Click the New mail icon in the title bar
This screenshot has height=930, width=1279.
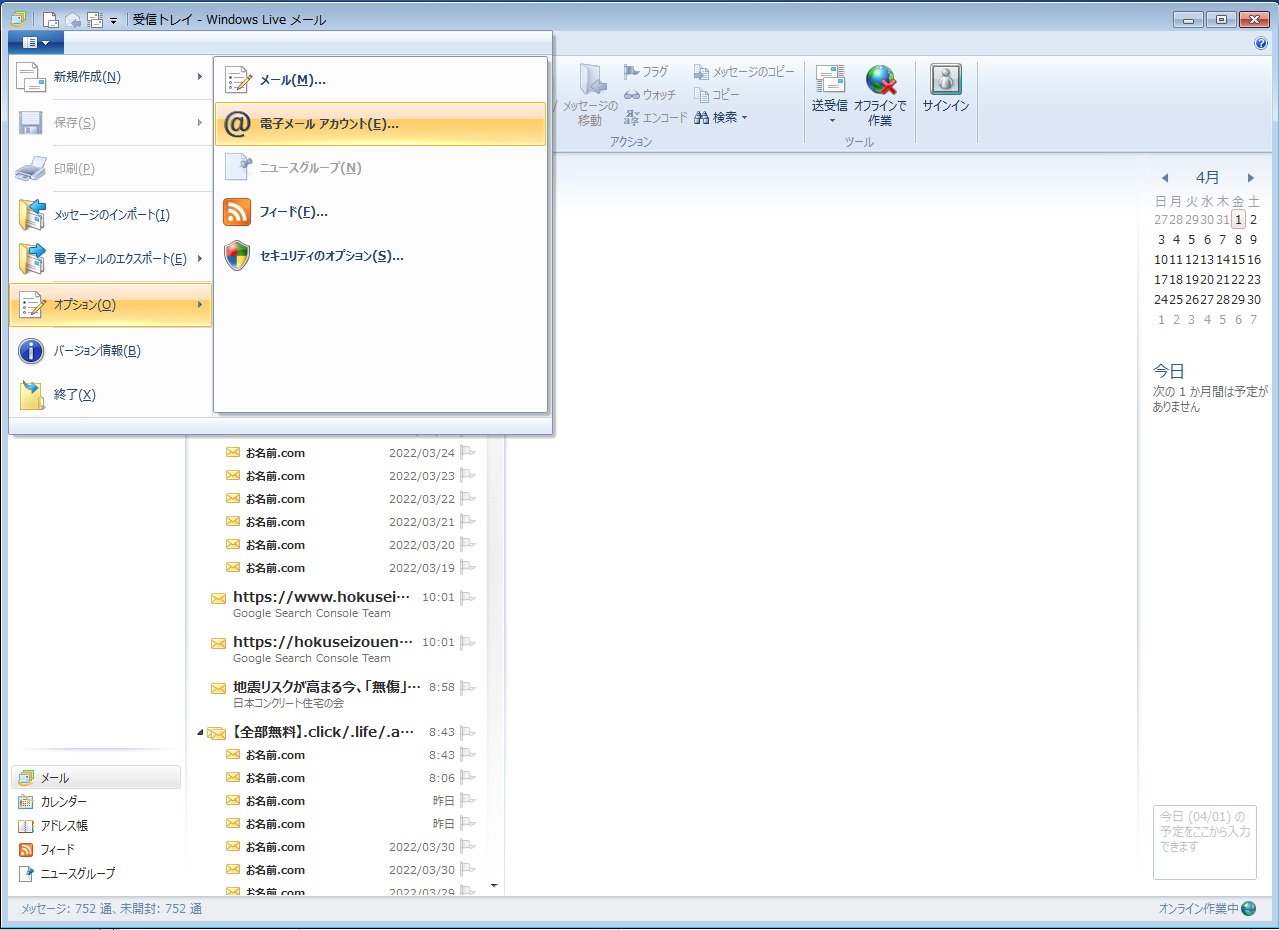click(x=51, y=20)
